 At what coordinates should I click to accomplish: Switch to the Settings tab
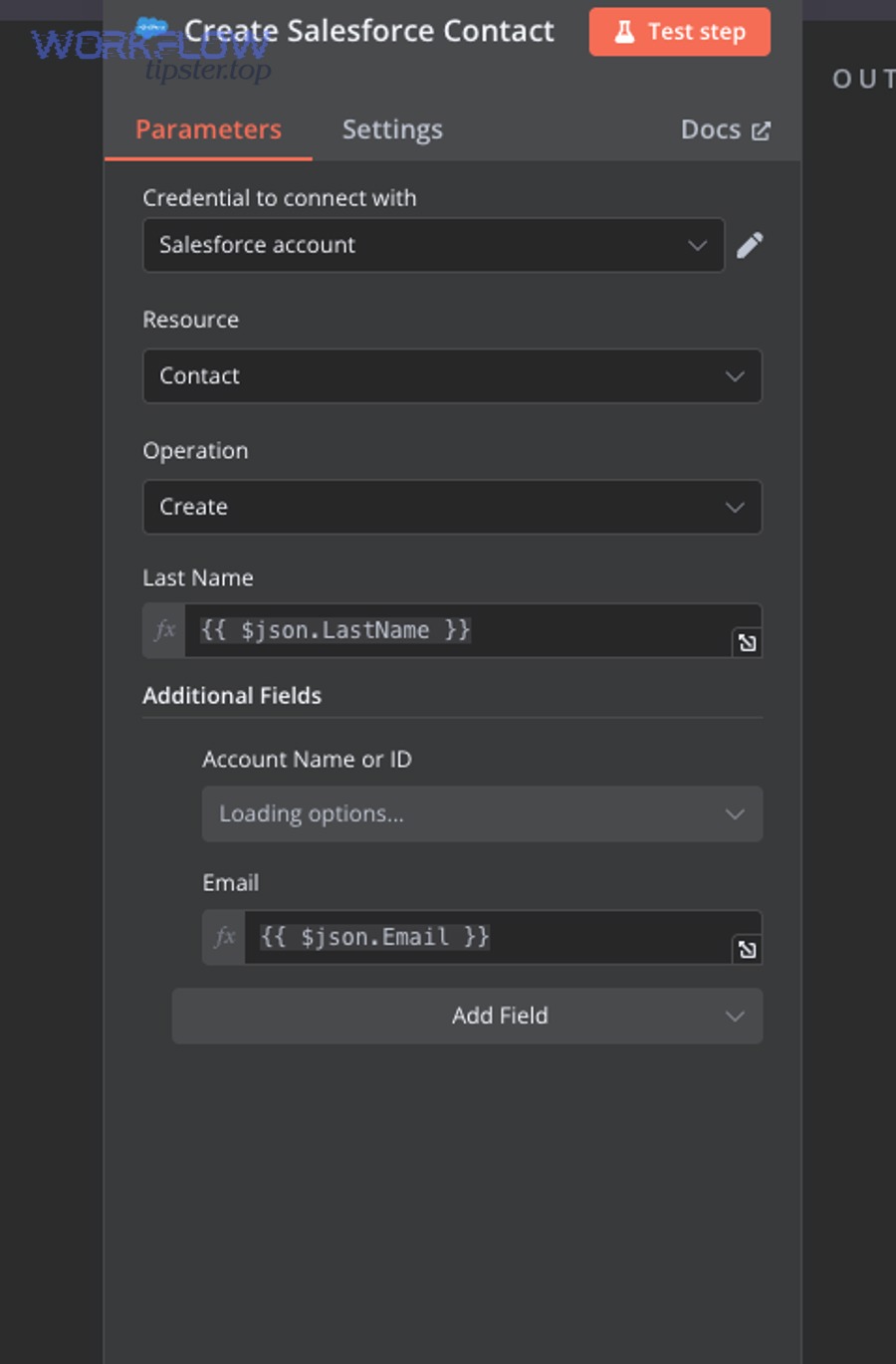pos(392,129)
